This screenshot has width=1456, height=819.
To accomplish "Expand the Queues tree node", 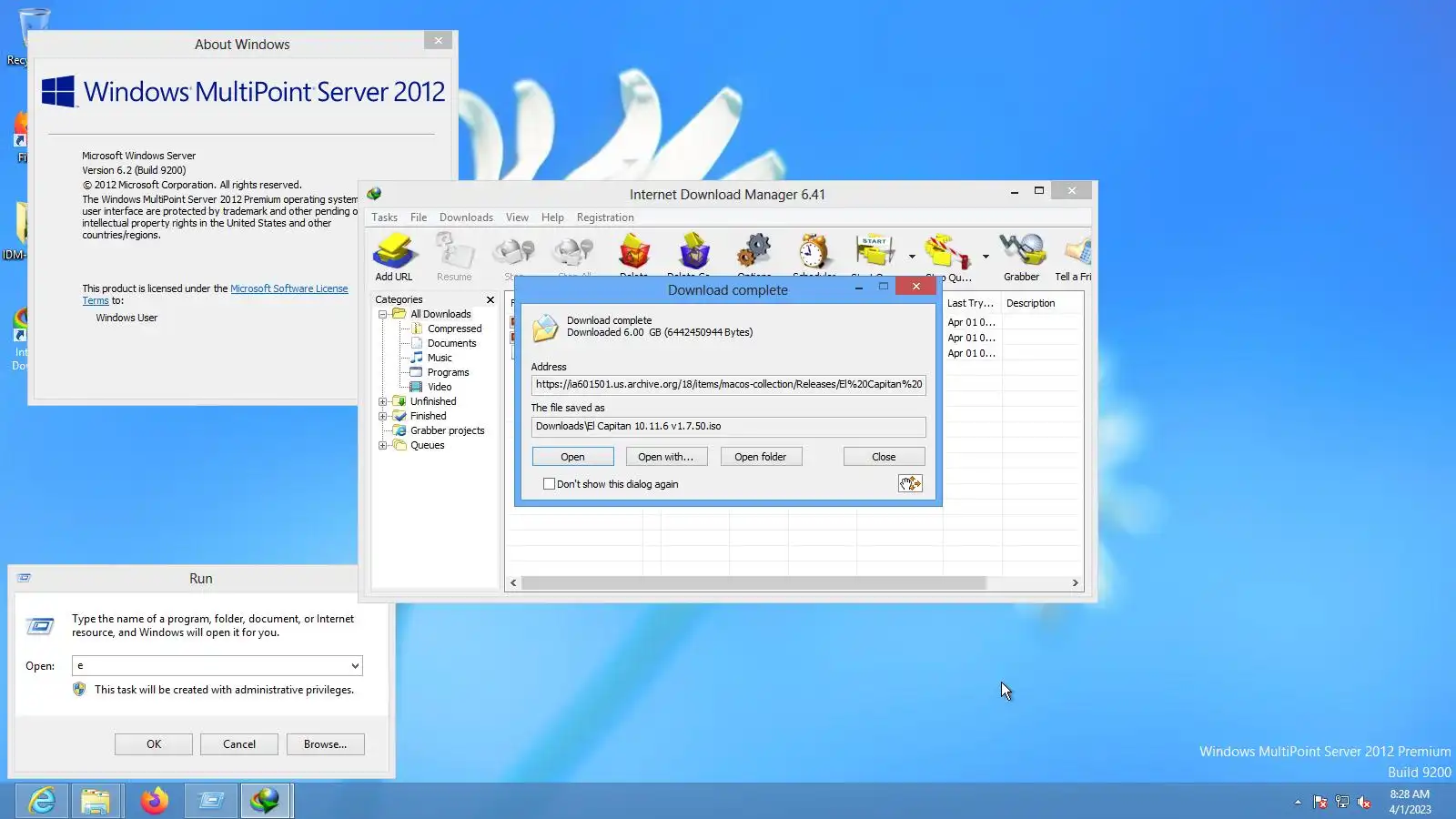I will click(383, 445).
